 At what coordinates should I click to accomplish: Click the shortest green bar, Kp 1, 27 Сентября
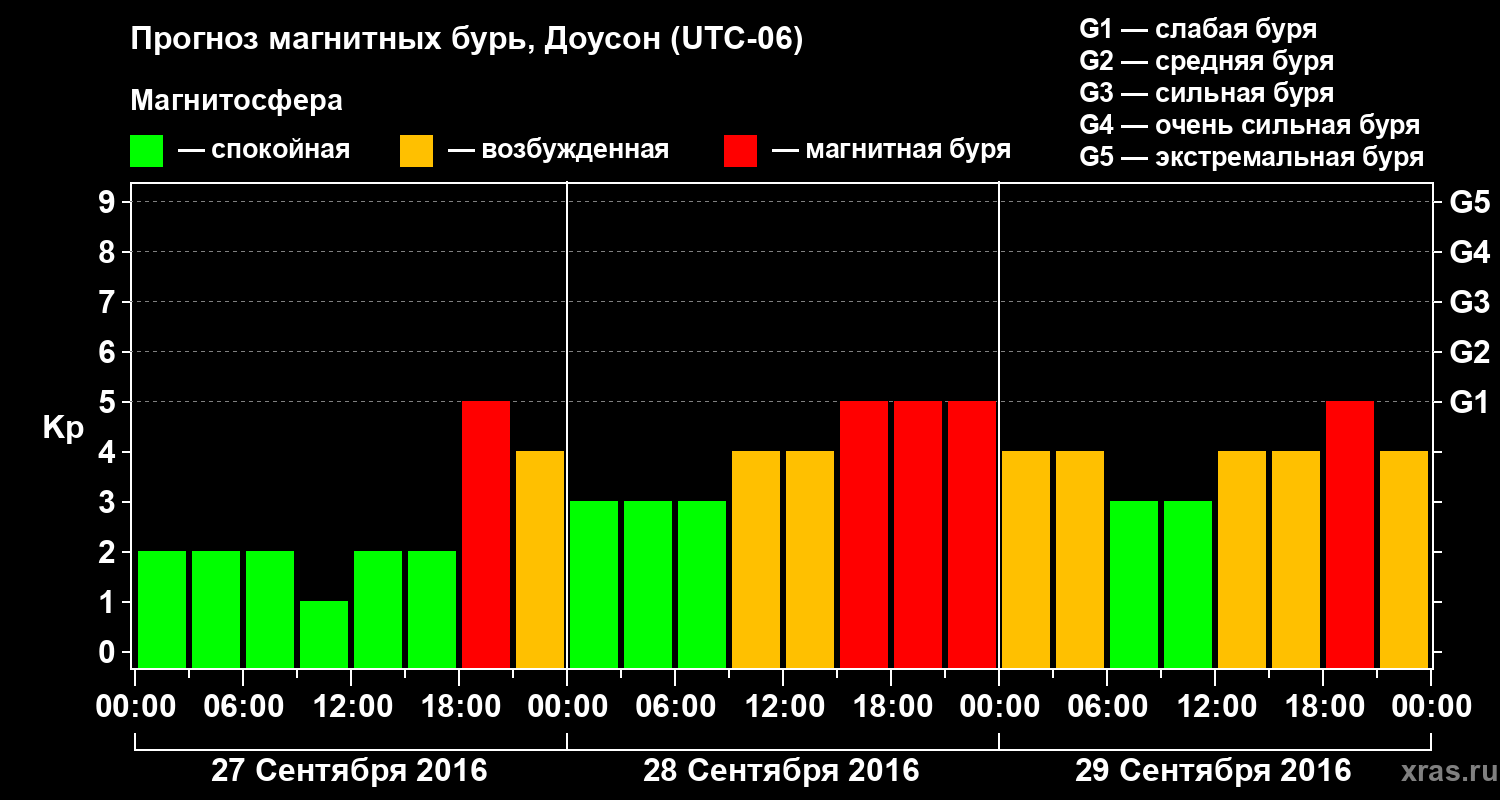pos(324,634)
